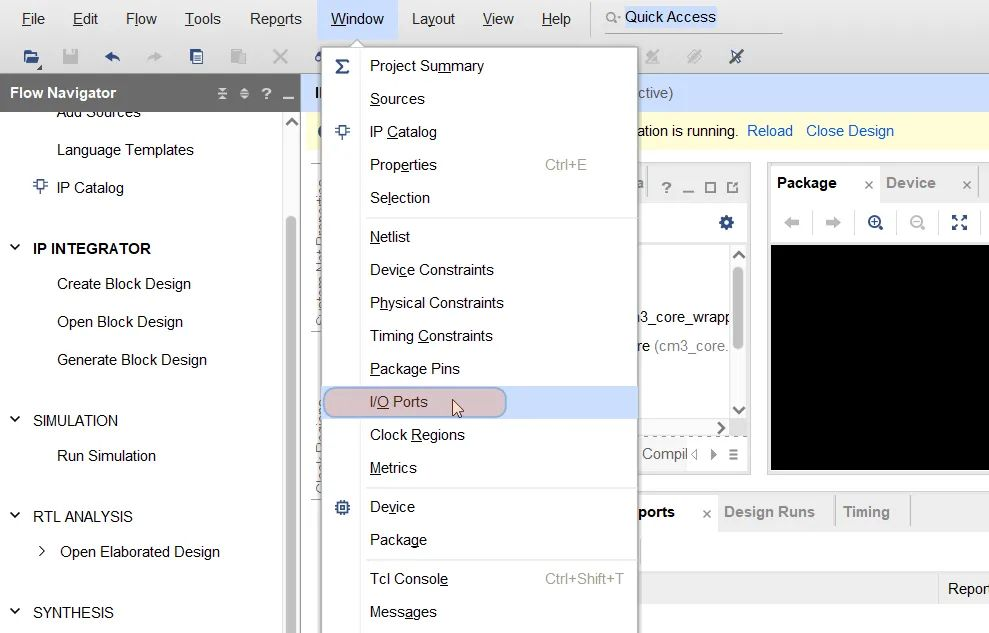
Task: Collapse the SIMULATION section
Action: coord(16,419)
